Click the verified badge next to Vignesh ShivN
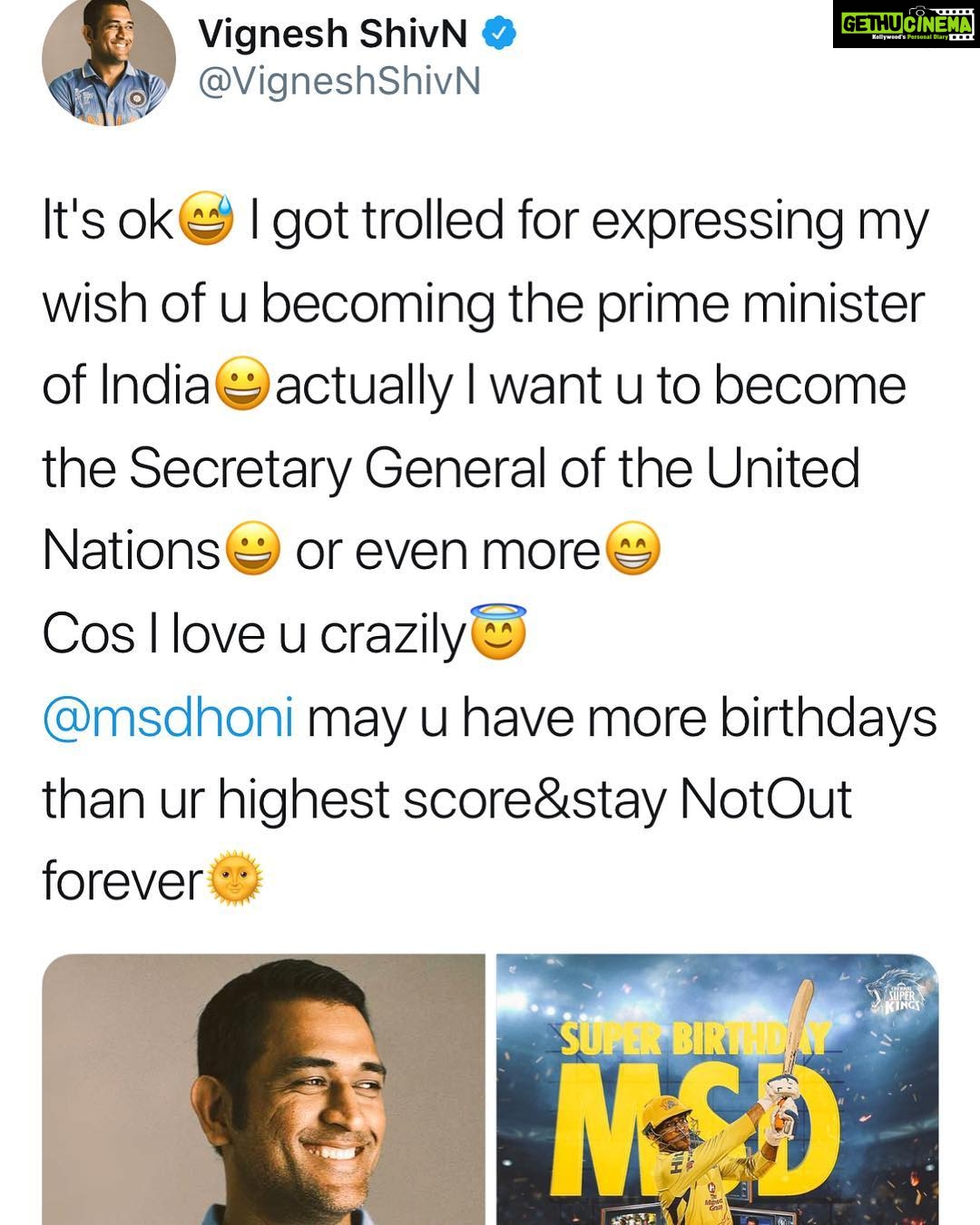 pos(498,34)
